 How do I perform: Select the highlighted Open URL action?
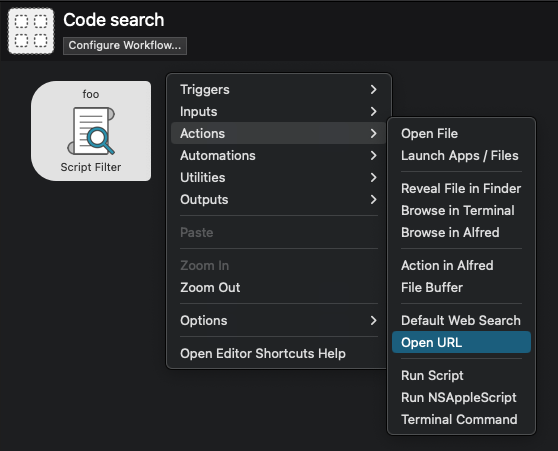[461, 342]
